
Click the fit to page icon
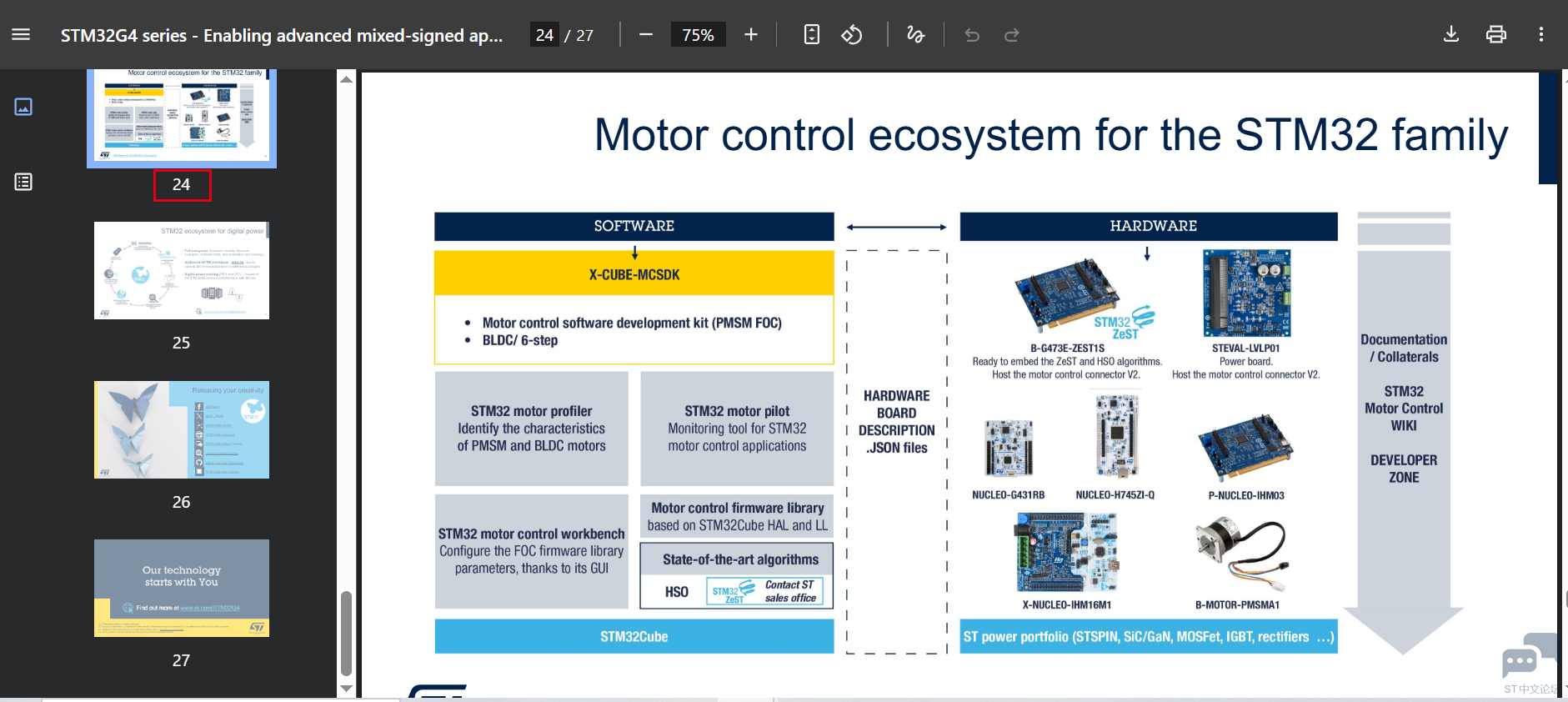coord(812,34)
